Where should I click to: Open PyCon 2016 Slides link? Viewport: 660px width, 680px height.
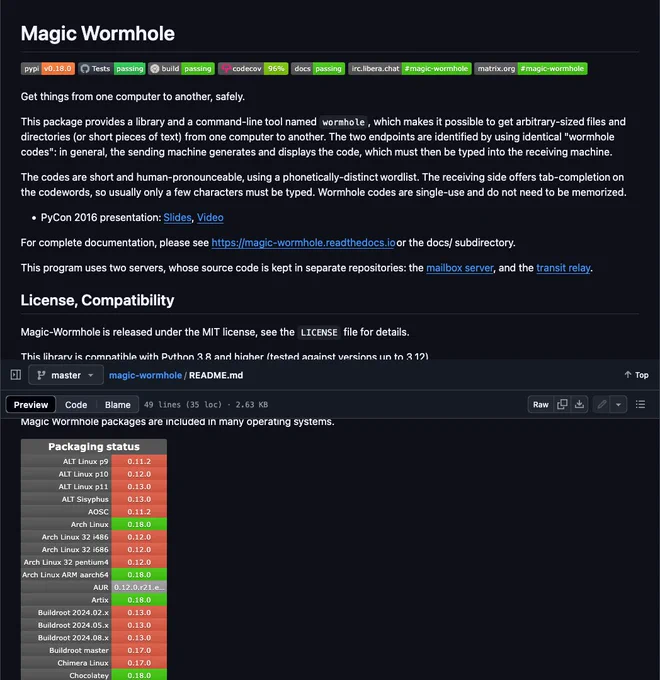177,217
